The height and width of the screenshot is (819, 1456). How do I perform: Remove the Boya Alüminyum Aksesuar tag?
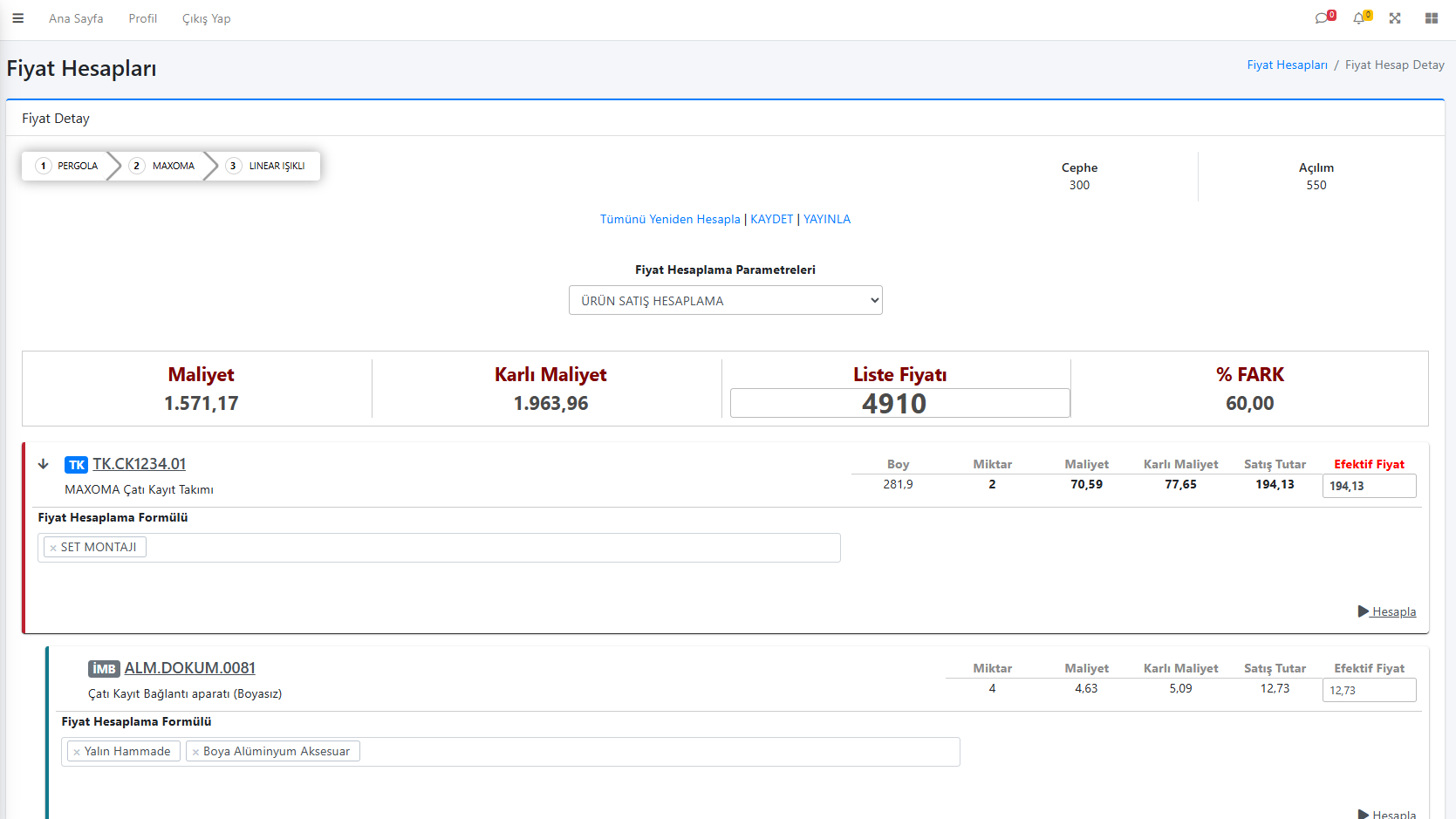pyautogui.click(x=195, y=752)
